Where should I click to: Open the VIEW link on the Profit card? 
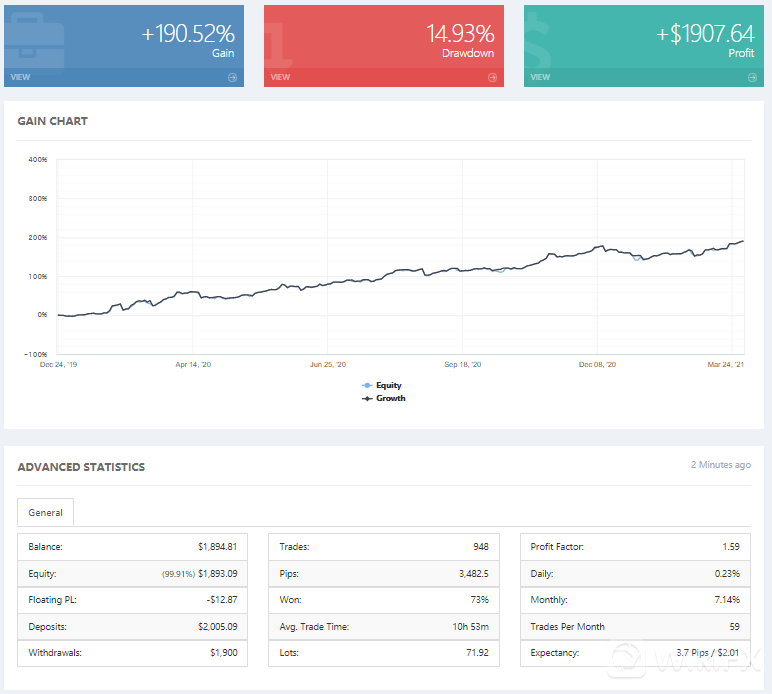(x=540, y=77)
